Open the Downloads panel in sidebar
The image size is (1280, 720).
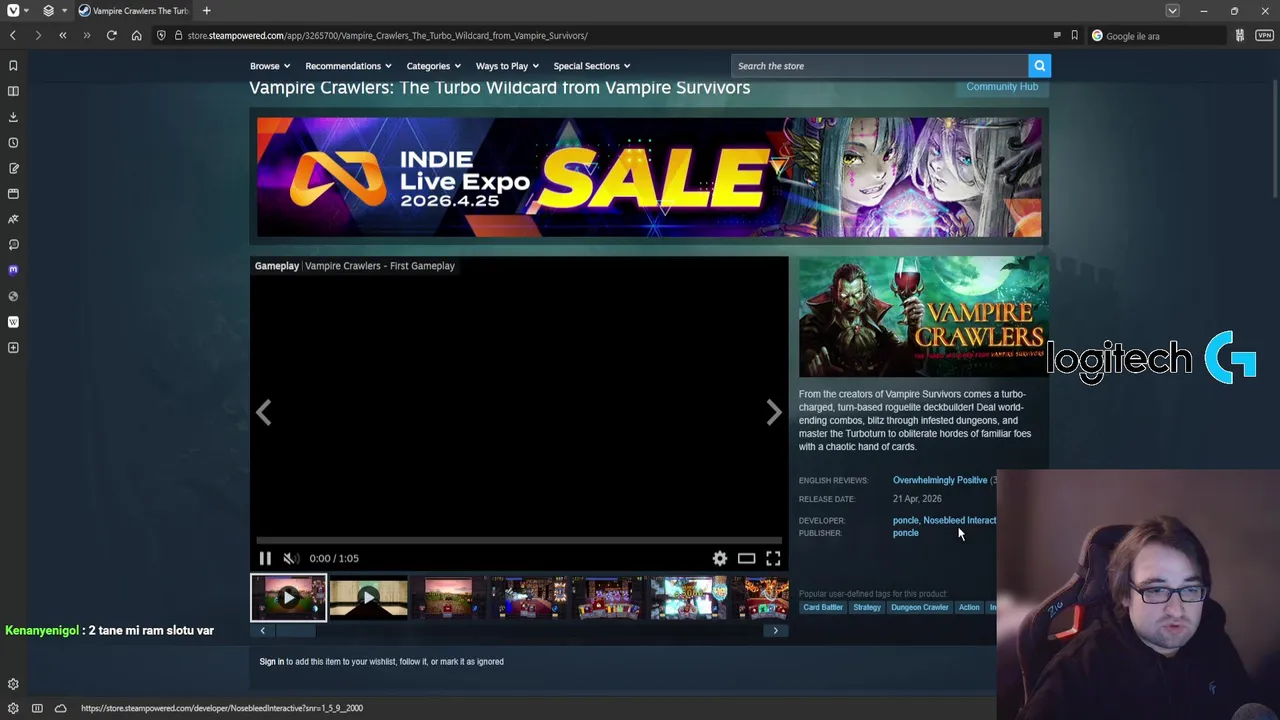(x=13, y=117)
